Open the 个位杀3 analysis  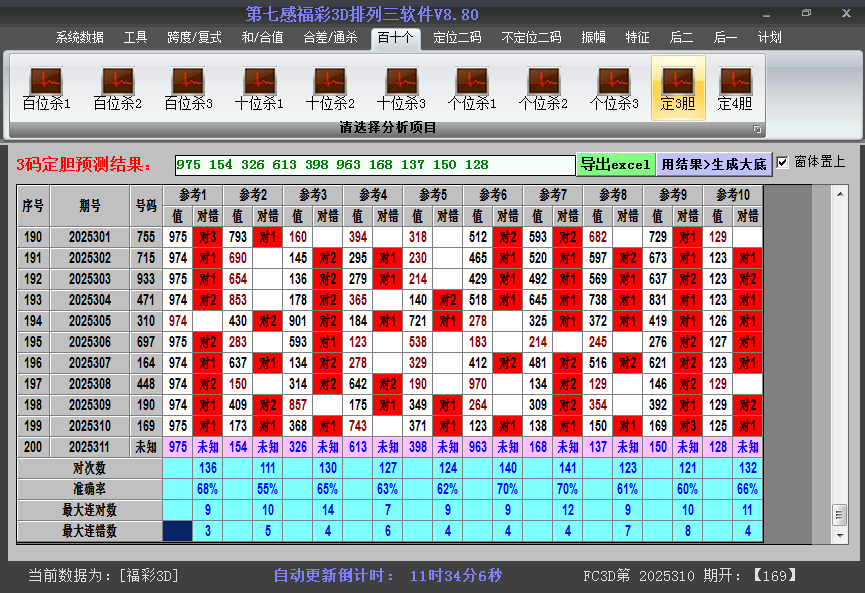(614, 88)
